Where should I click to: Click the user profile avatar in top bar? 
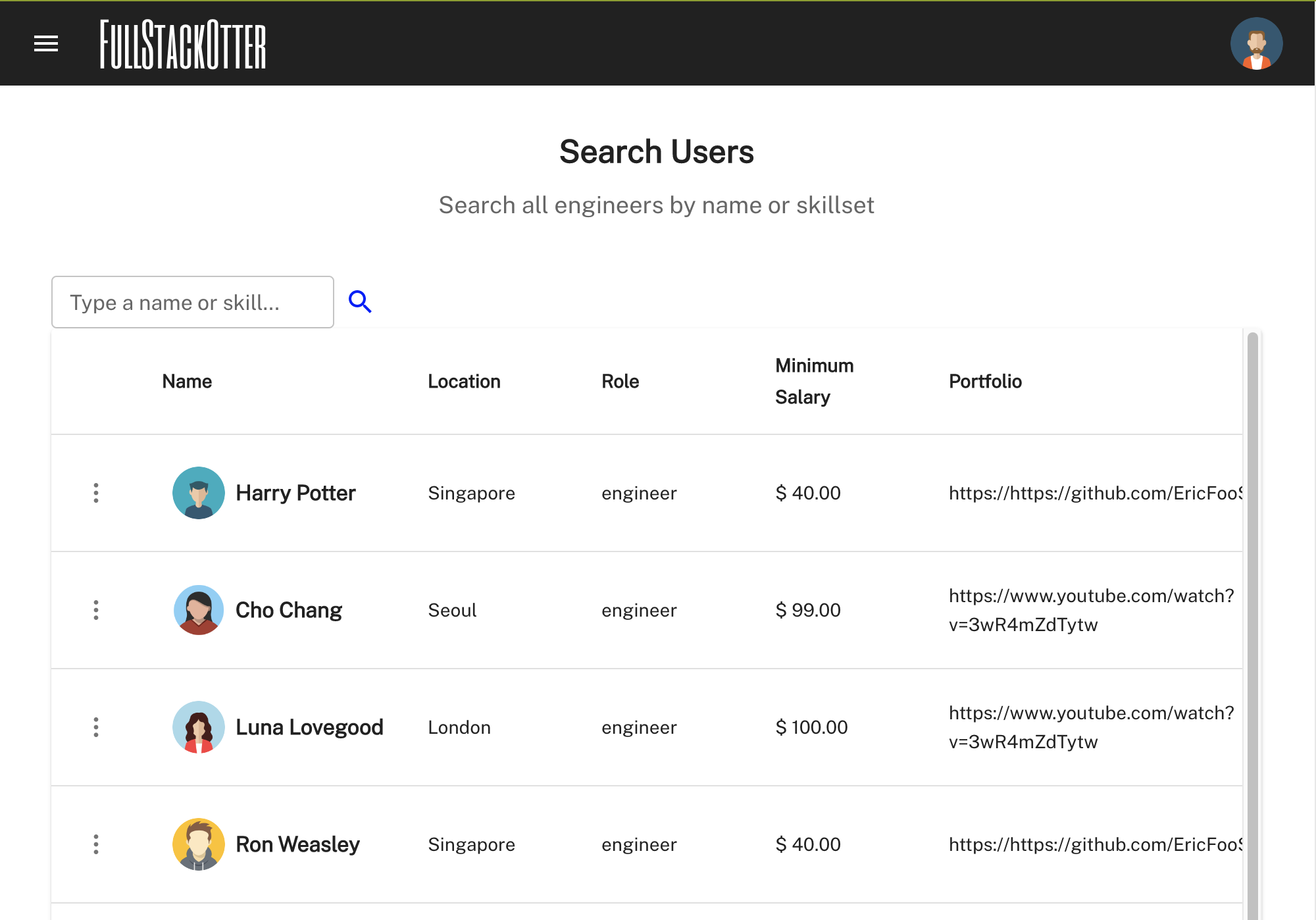(x=1257, y=43)
